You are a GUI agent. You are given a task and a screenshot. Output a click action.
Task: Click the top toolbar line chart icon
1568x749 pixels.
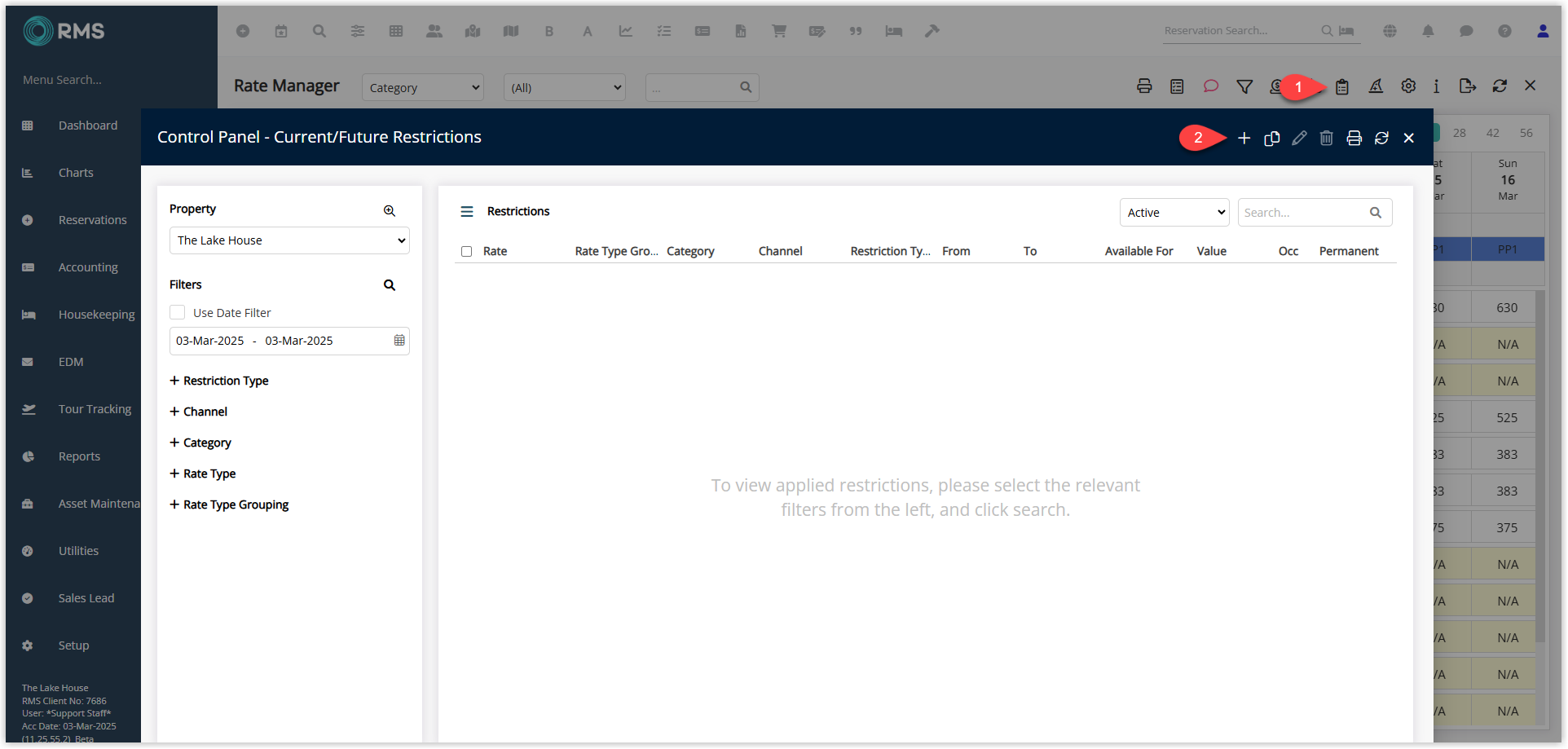click(626, 31)
